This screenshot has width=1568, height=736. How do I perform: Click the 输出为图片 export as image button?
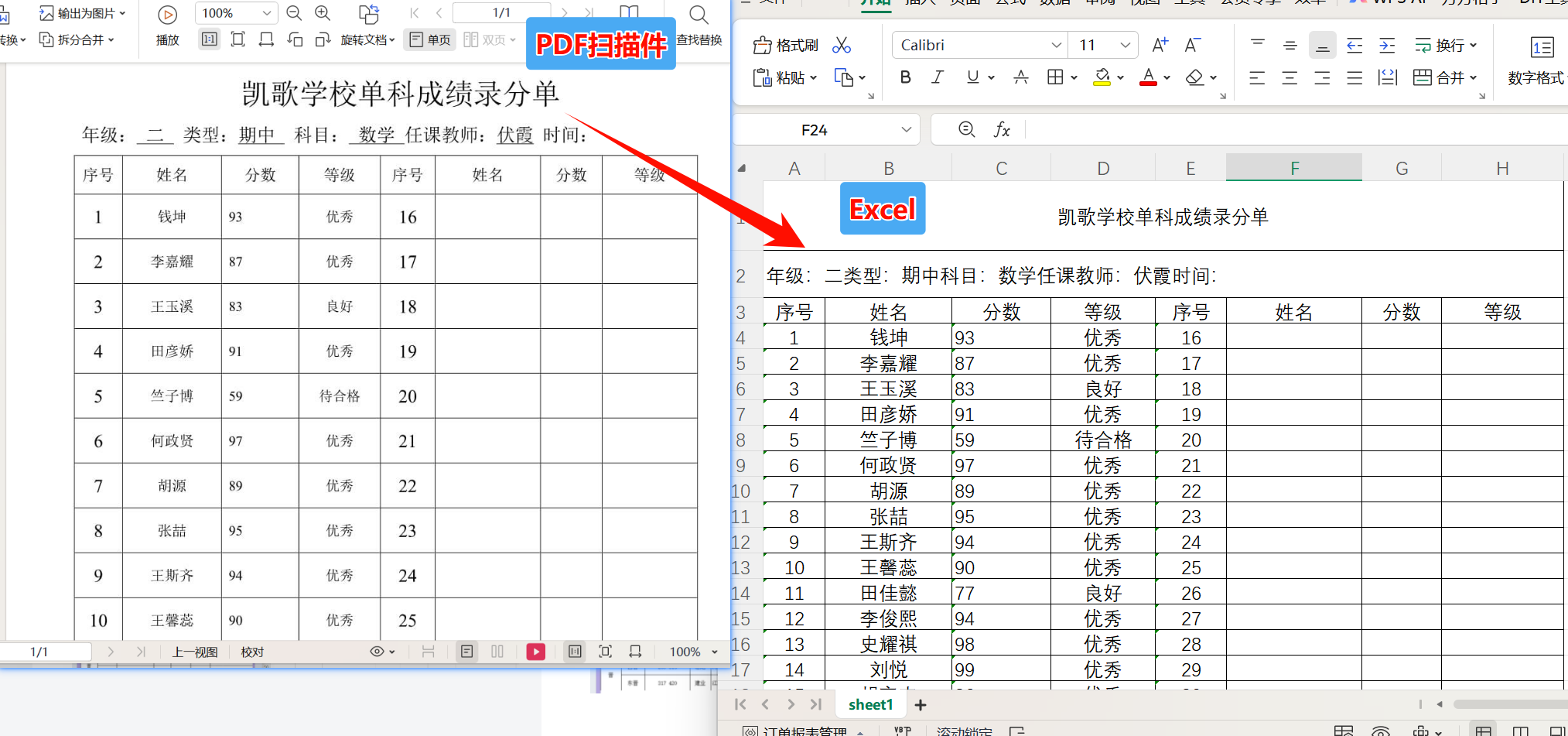click(80, 13)
